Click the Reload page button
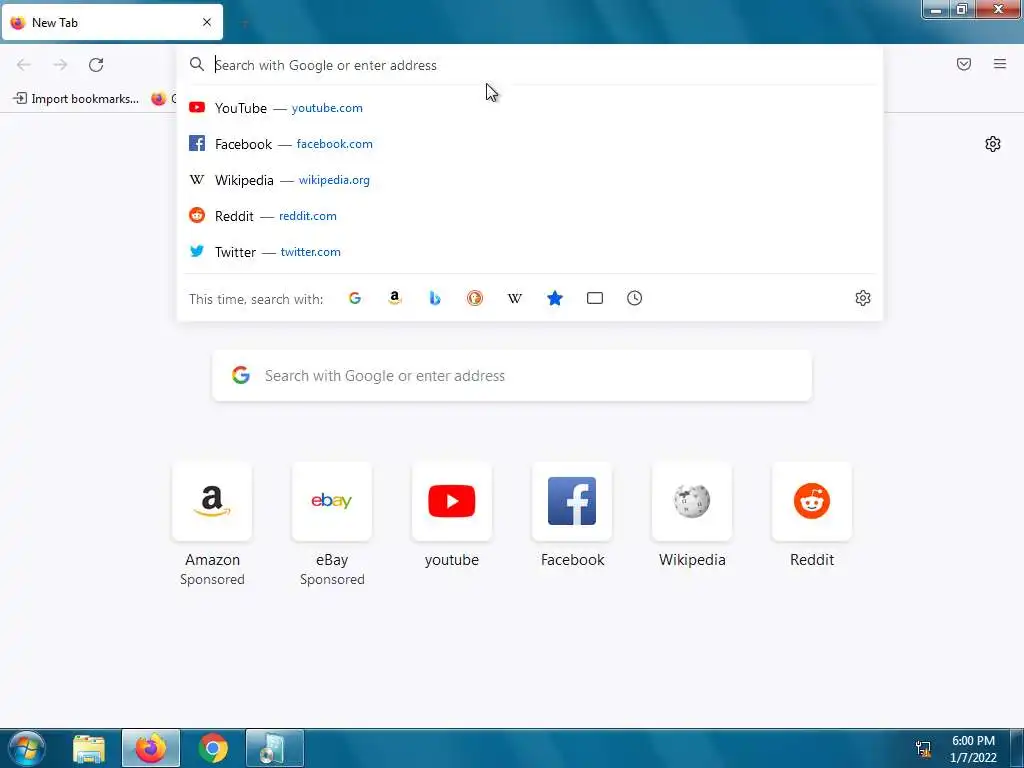Viewport: 1024px width, 768px height. click(96, 65)
